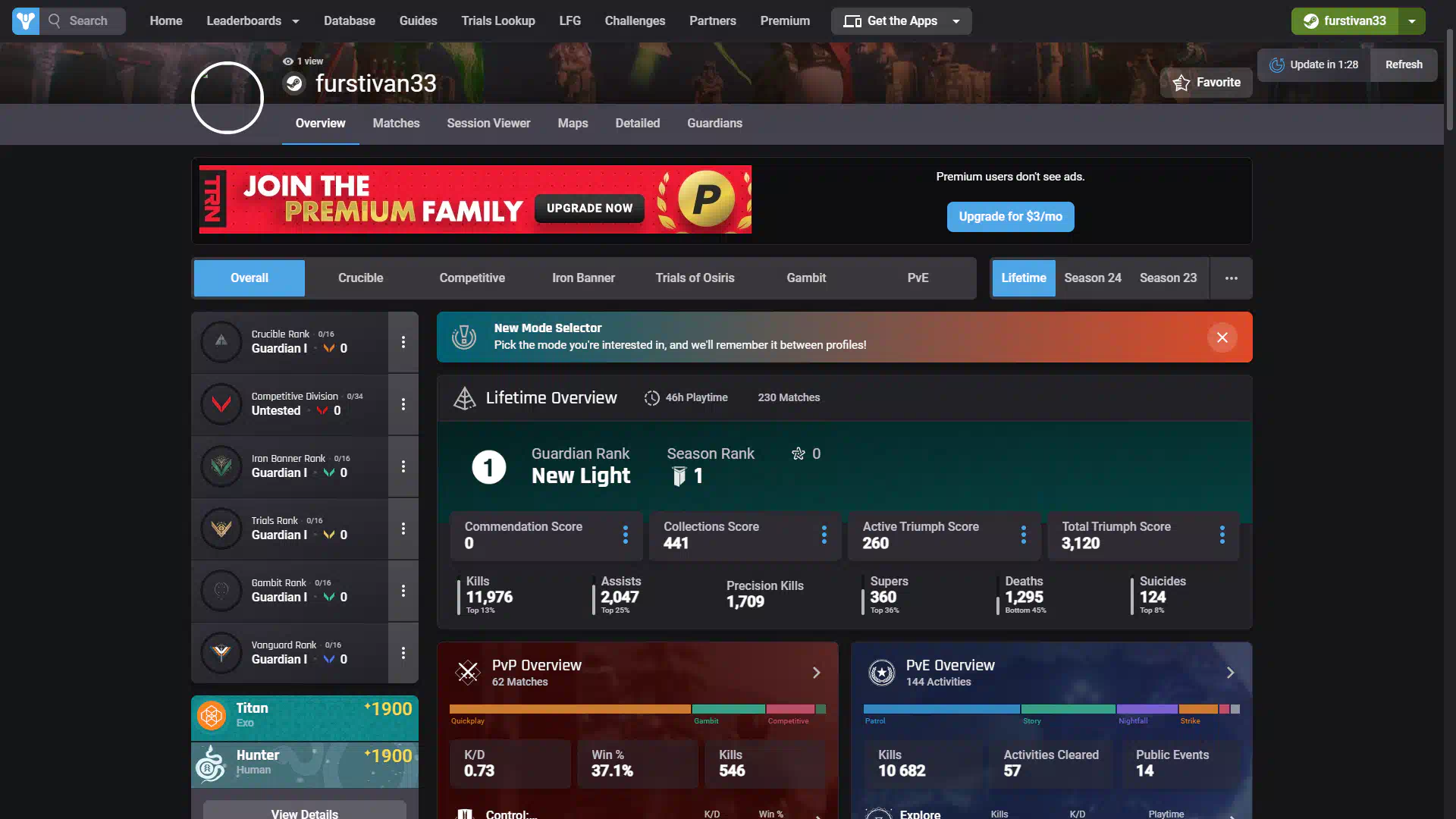Open the Guardians tab

point(714,124)
